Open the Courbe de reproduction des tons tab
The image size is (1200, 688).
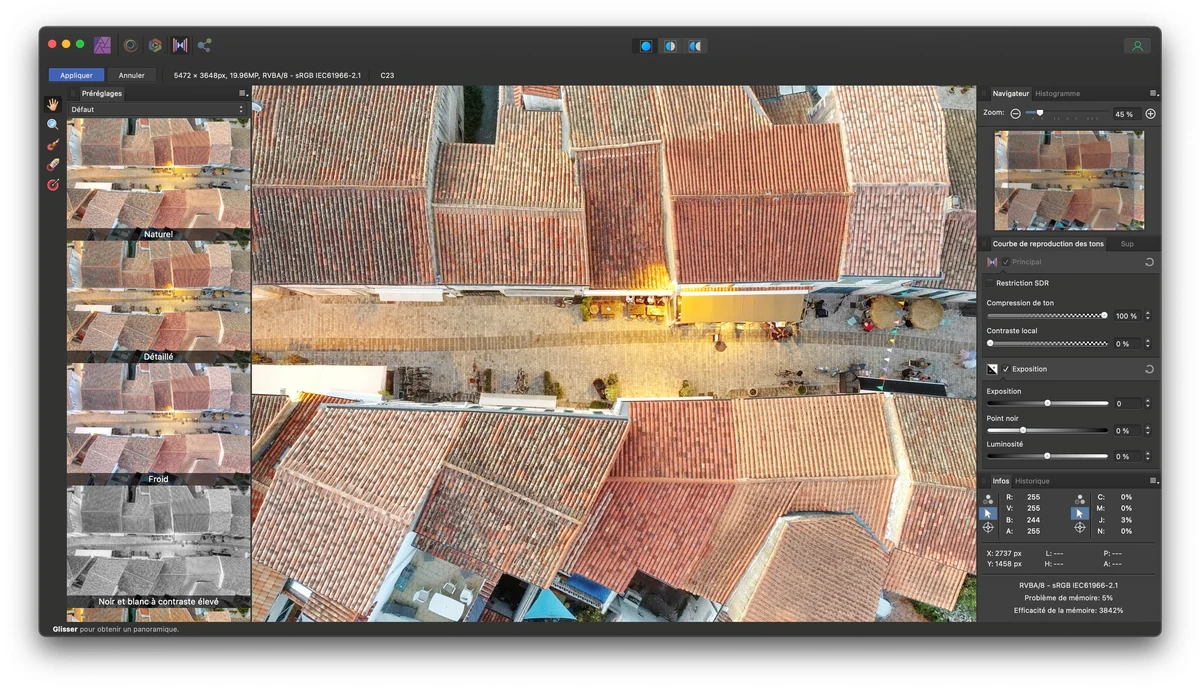point(1048,244)
